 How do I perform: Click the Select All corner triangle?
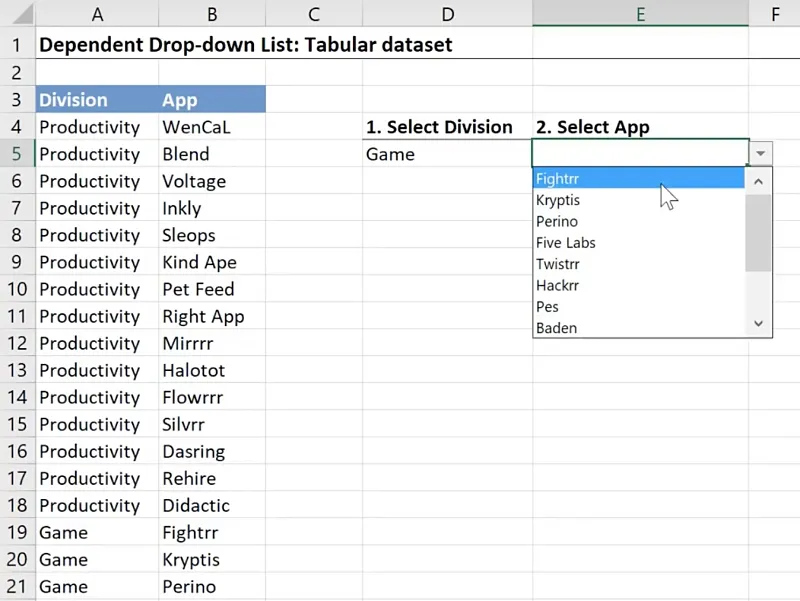point(18,14)
